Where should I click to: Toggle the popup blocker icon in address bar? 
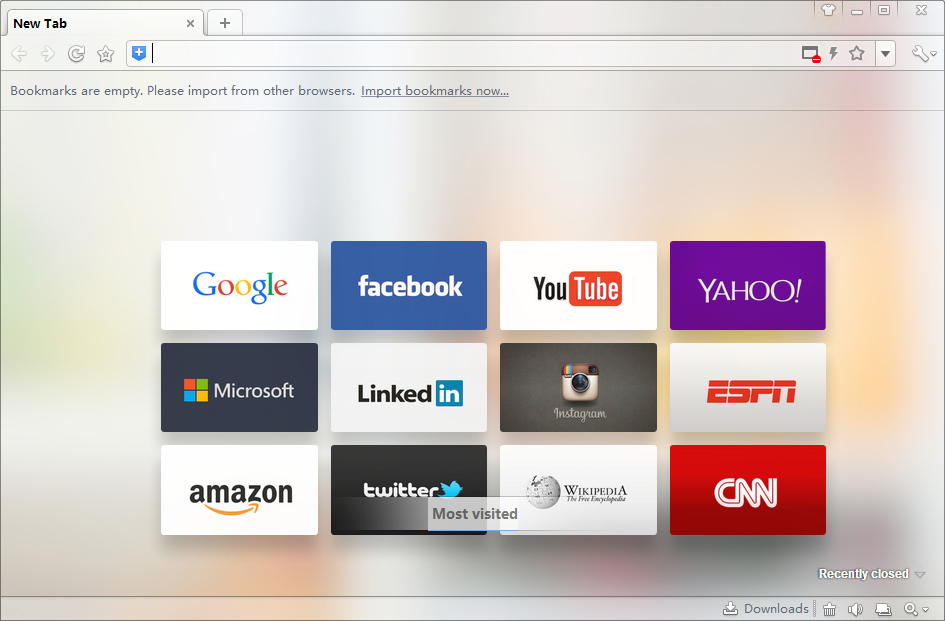[x=811, y=54]
